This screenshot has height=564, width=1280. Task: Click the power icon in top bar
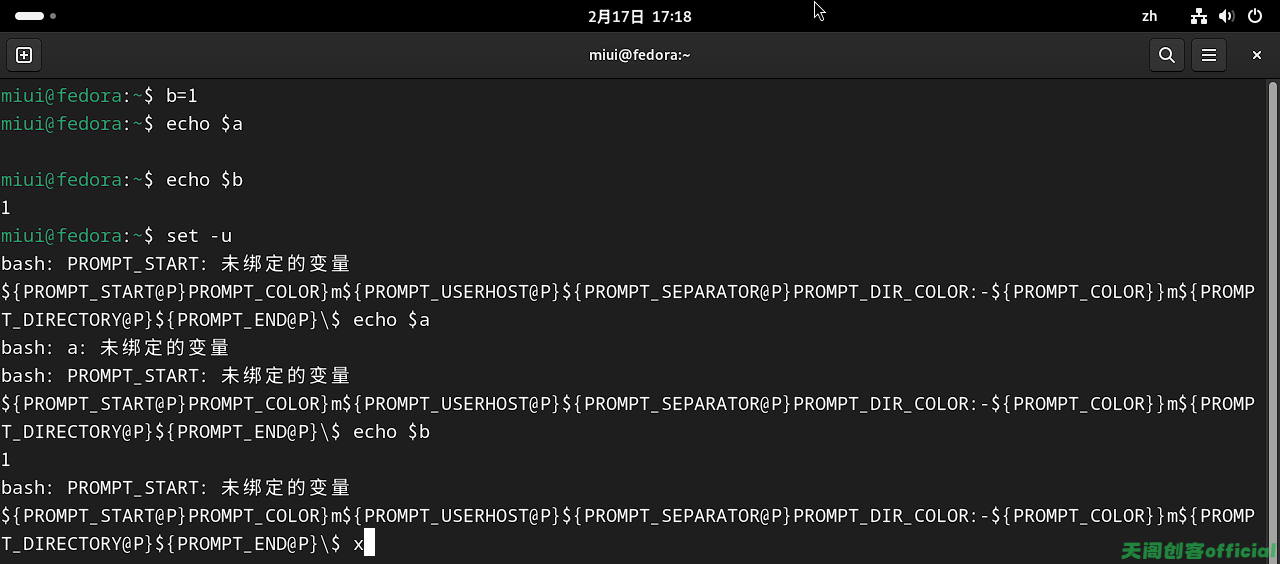point(1255,16)
